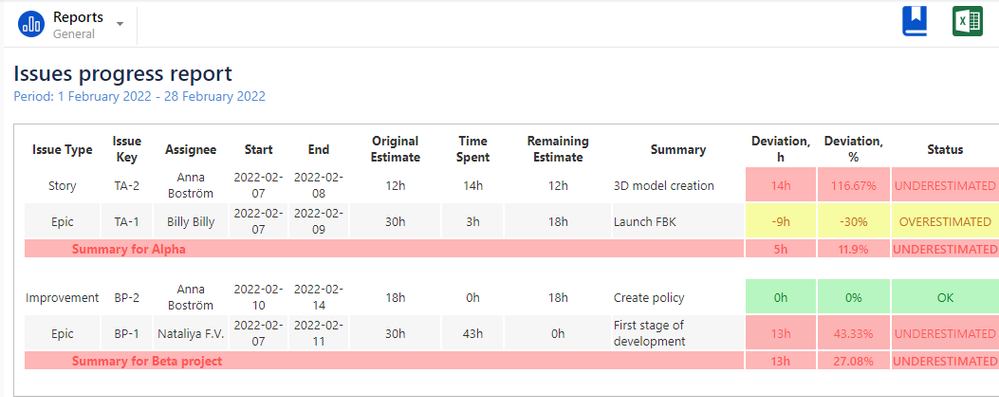Open the blue bookmark documentation icon
Image resolution: width=999 pixels, height=397 pixels.
pyautogui.click(x=914, y=22)
